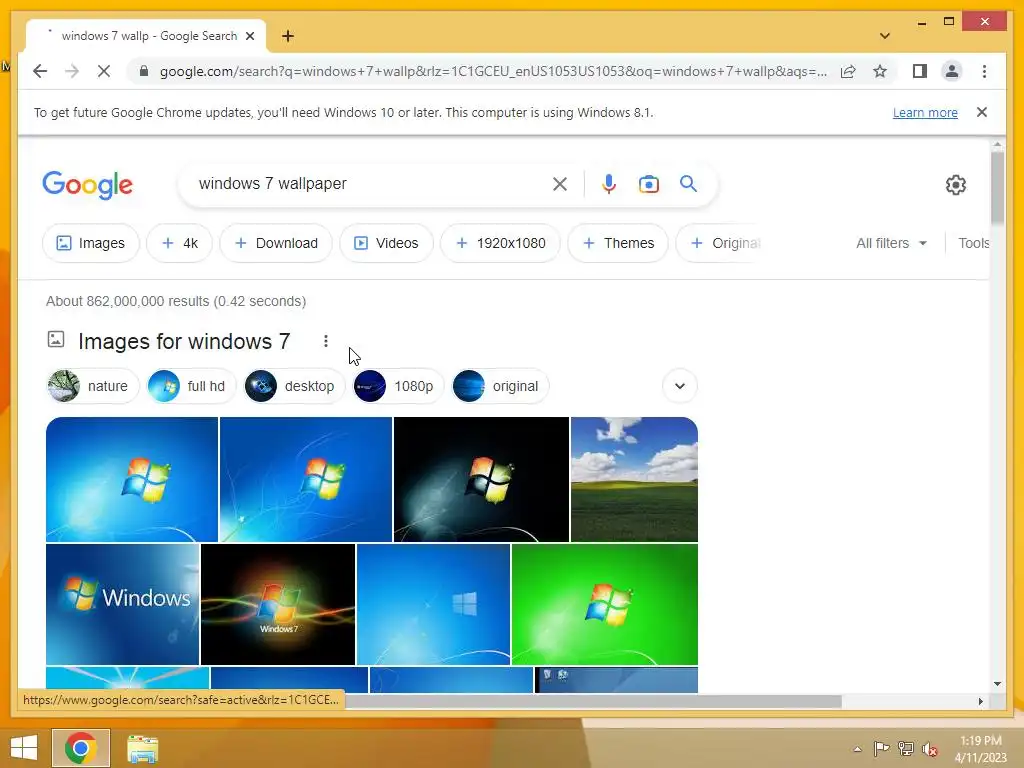Screen dimensions: 1024x768
Task: Open wallpaper with Windows text
Action: point(123,604)
